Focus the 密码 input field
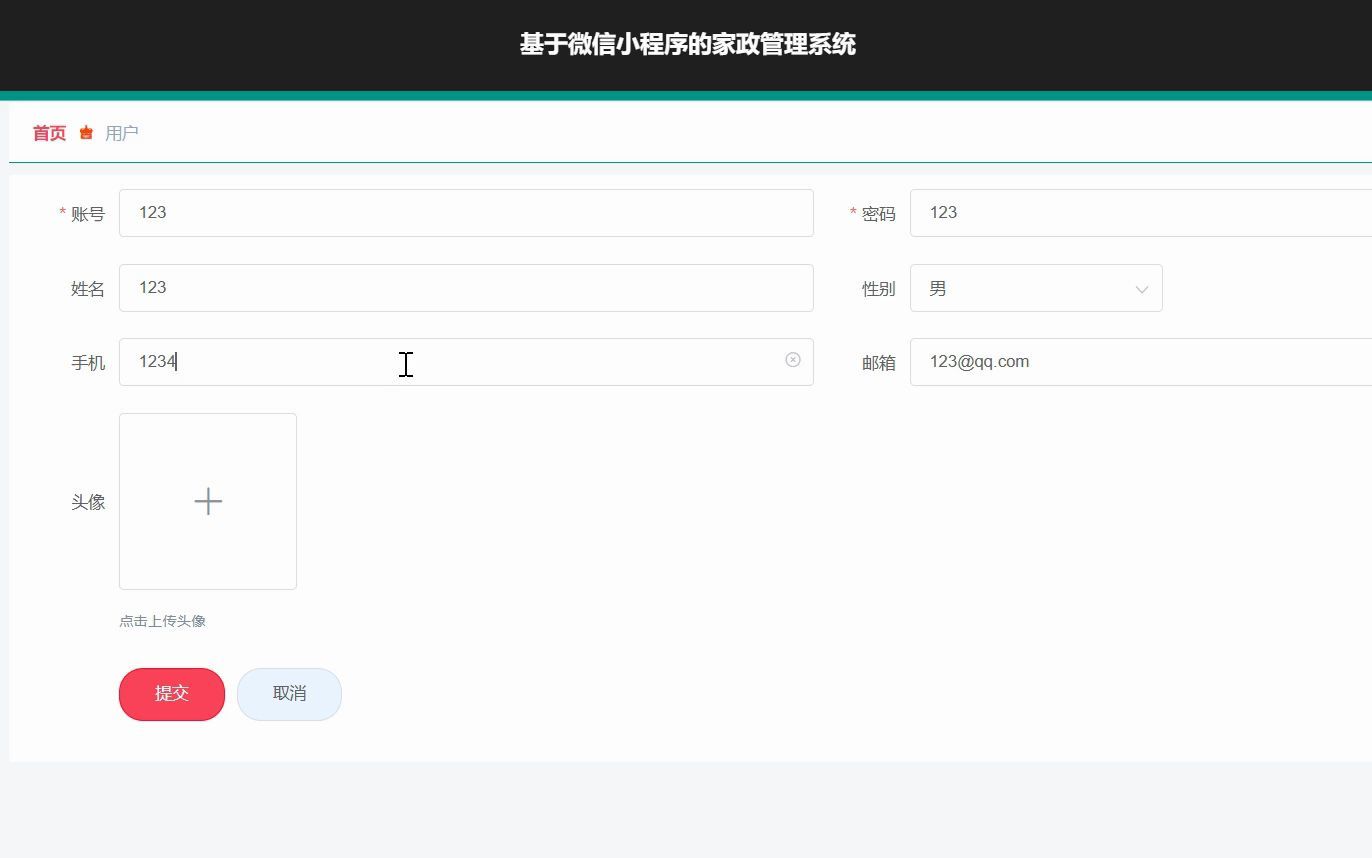 [1141, 213]
